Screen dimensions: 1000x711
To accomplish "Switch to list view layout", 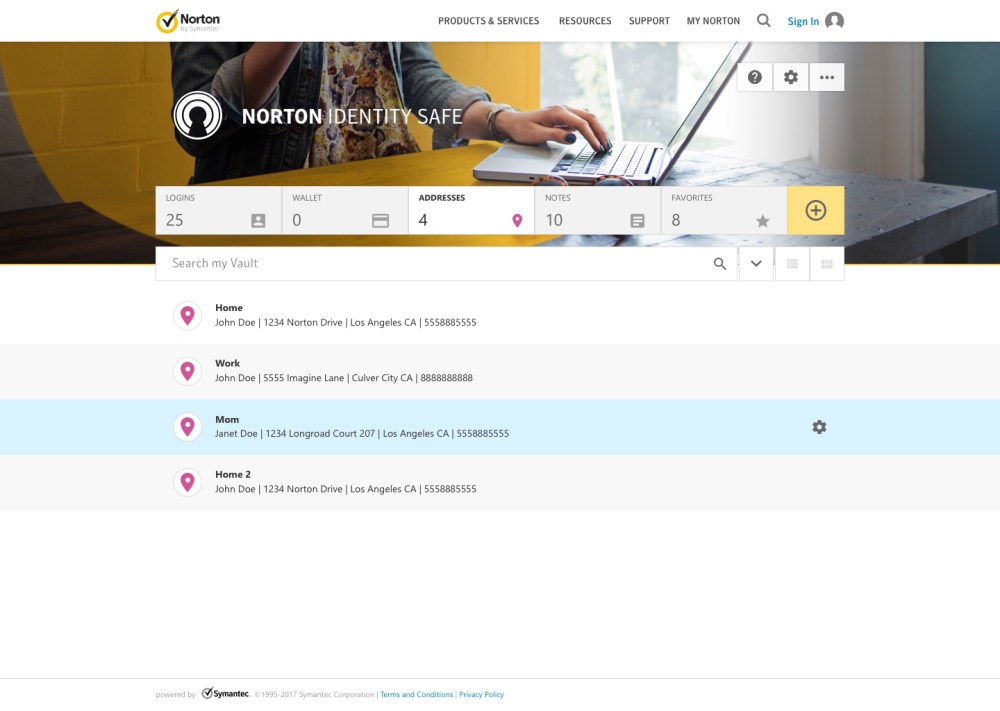I will (x=792, y=264).
